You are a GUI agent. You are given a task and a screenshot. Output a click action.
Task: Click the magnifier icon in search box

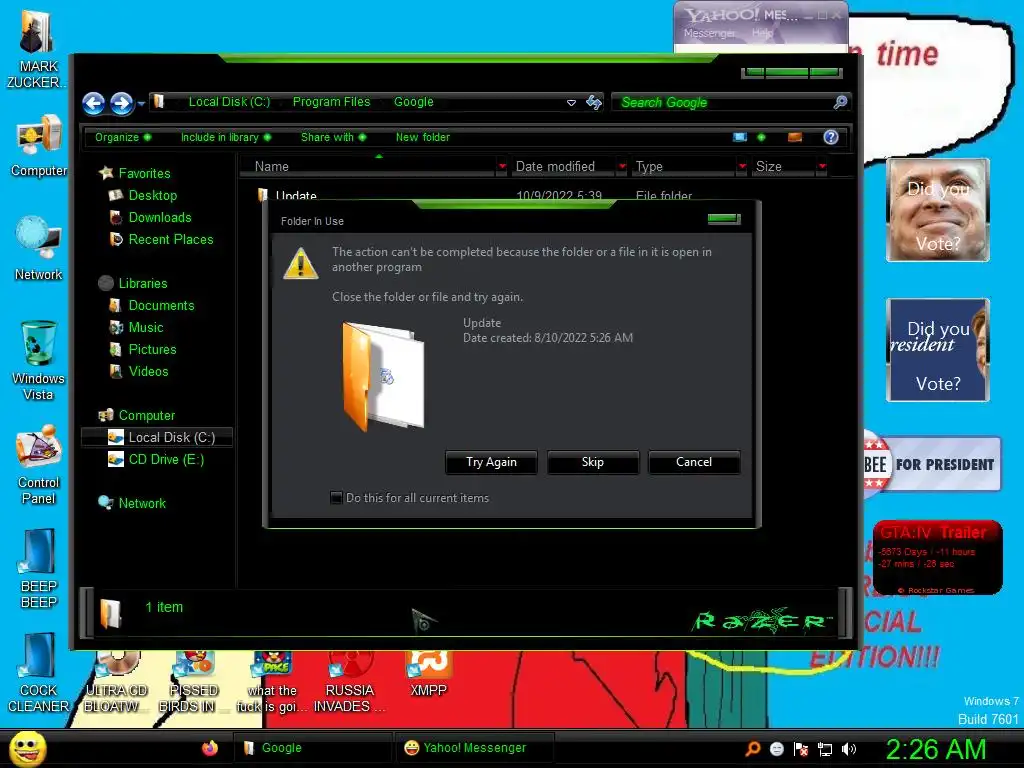tap(840, 102)
